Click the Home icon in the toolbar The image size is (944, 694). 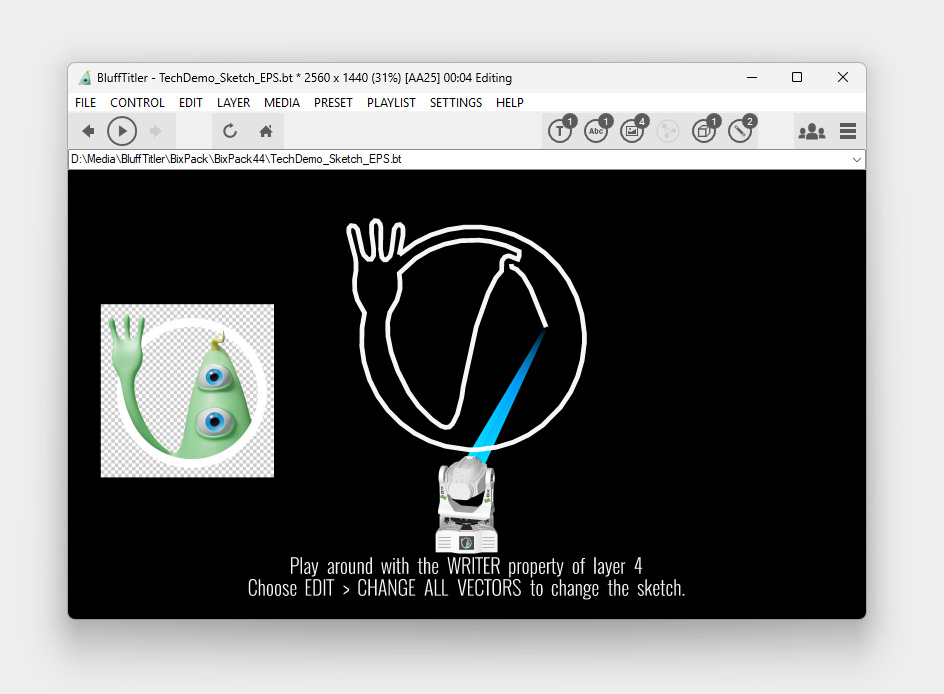click(x=266, y=131)
